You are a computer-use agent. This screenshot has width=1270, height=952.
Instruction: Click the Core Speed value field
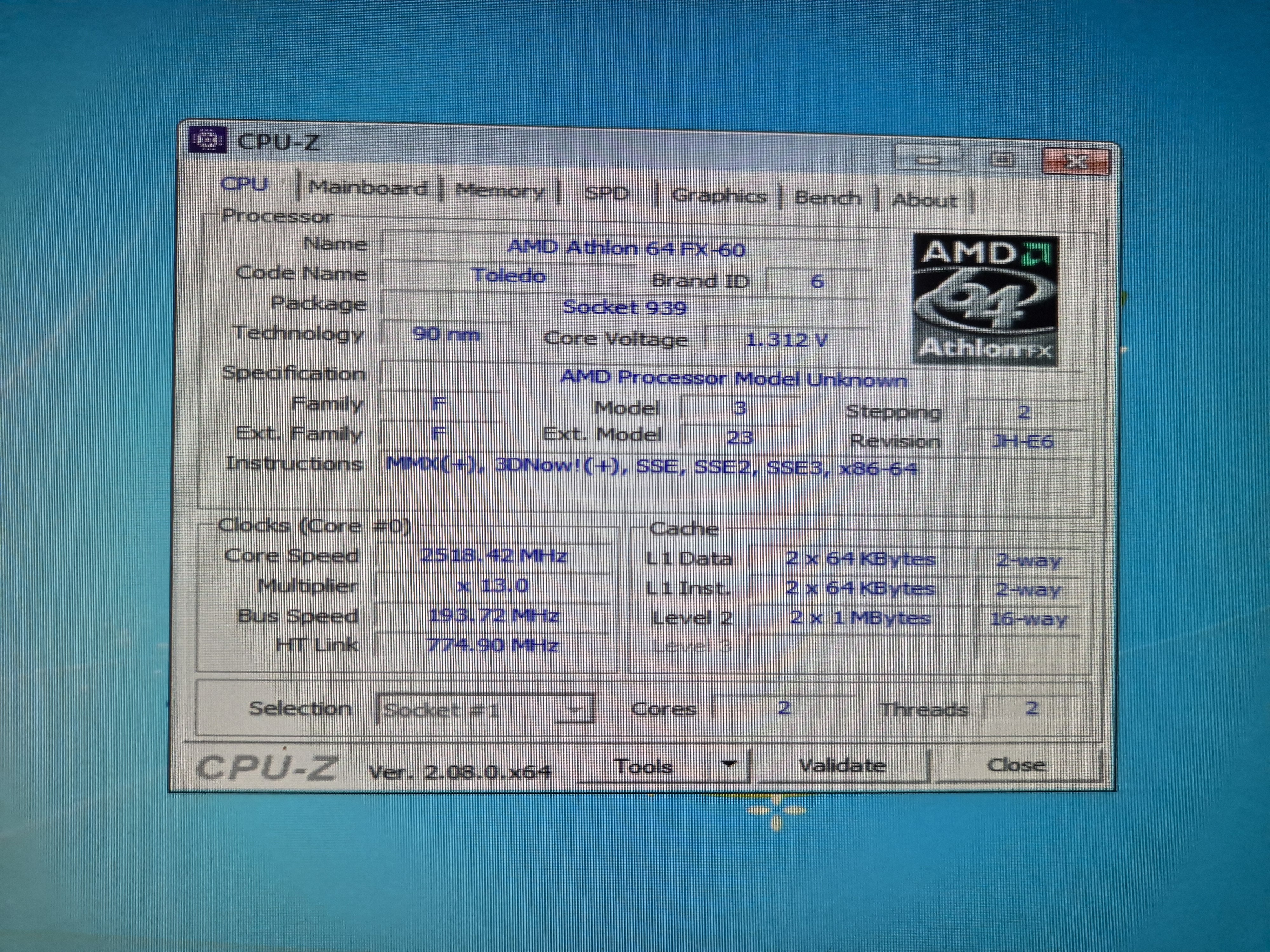point(493,555)
